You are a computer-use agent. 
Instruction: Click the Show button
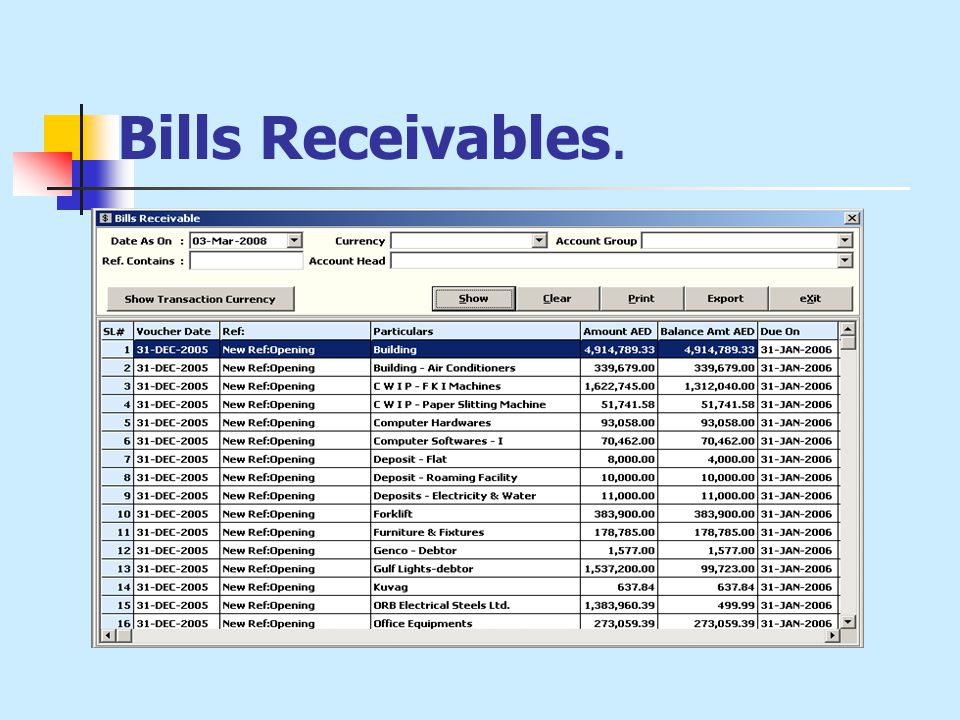coord(473,299)
